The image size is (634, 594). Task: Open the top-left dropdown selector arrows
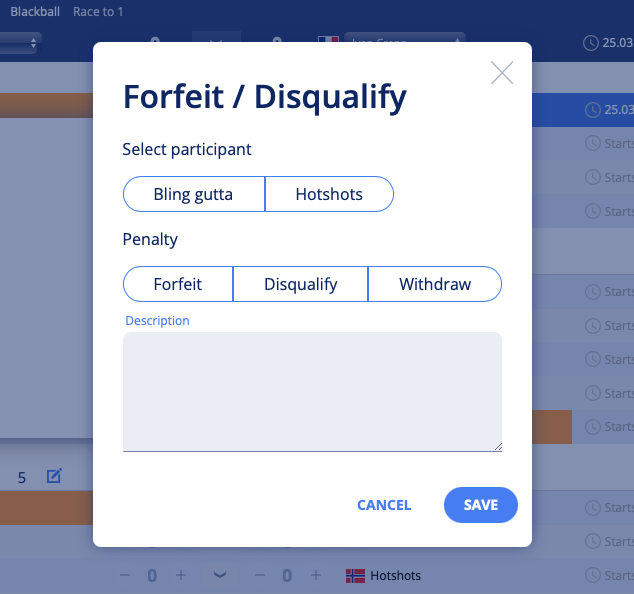[33, 43]
